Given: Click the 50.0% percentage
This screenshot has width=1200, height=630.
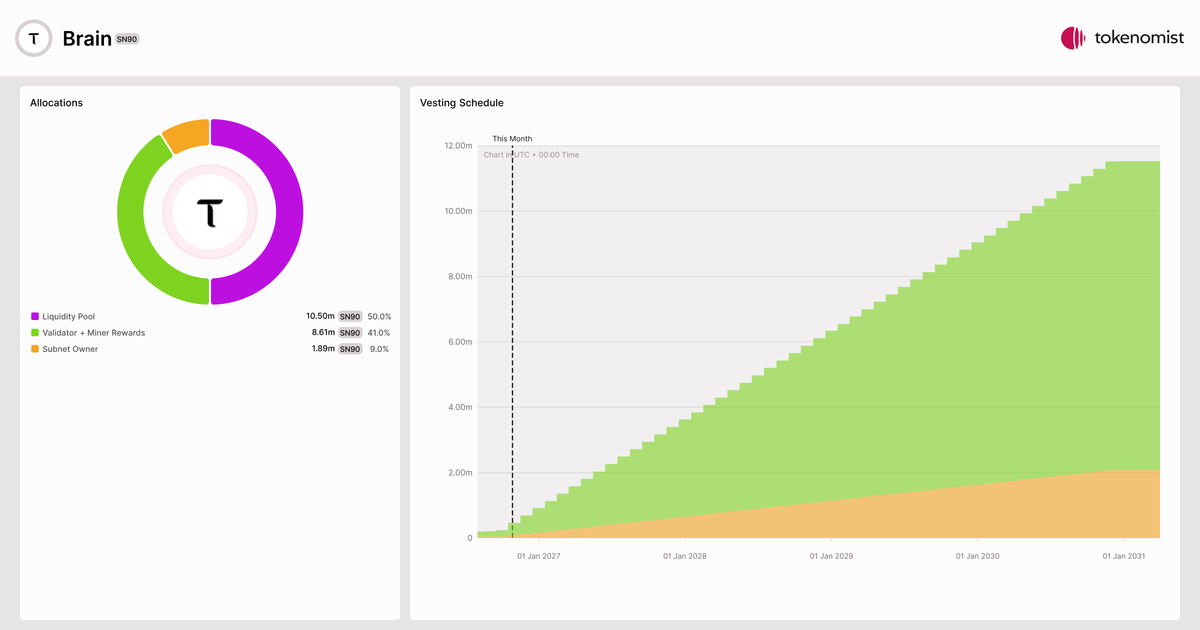Looking at the screenshot, I should point(379,316).
